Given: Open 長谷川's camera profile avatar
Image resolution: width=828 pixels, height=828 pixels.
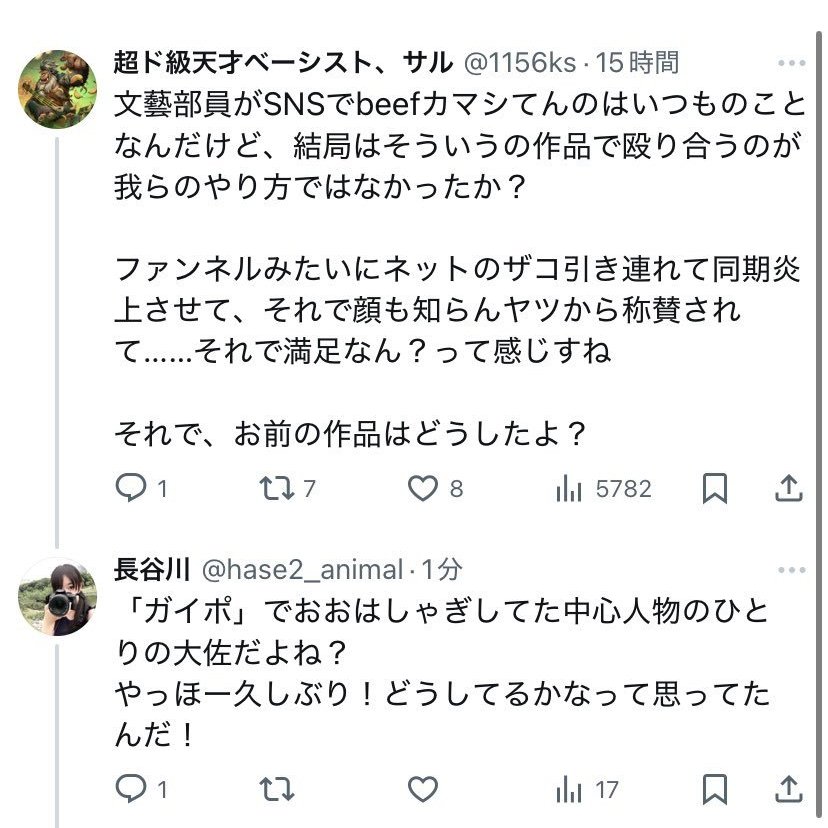Looking at the screenshot, I should [x=58, y=596].
